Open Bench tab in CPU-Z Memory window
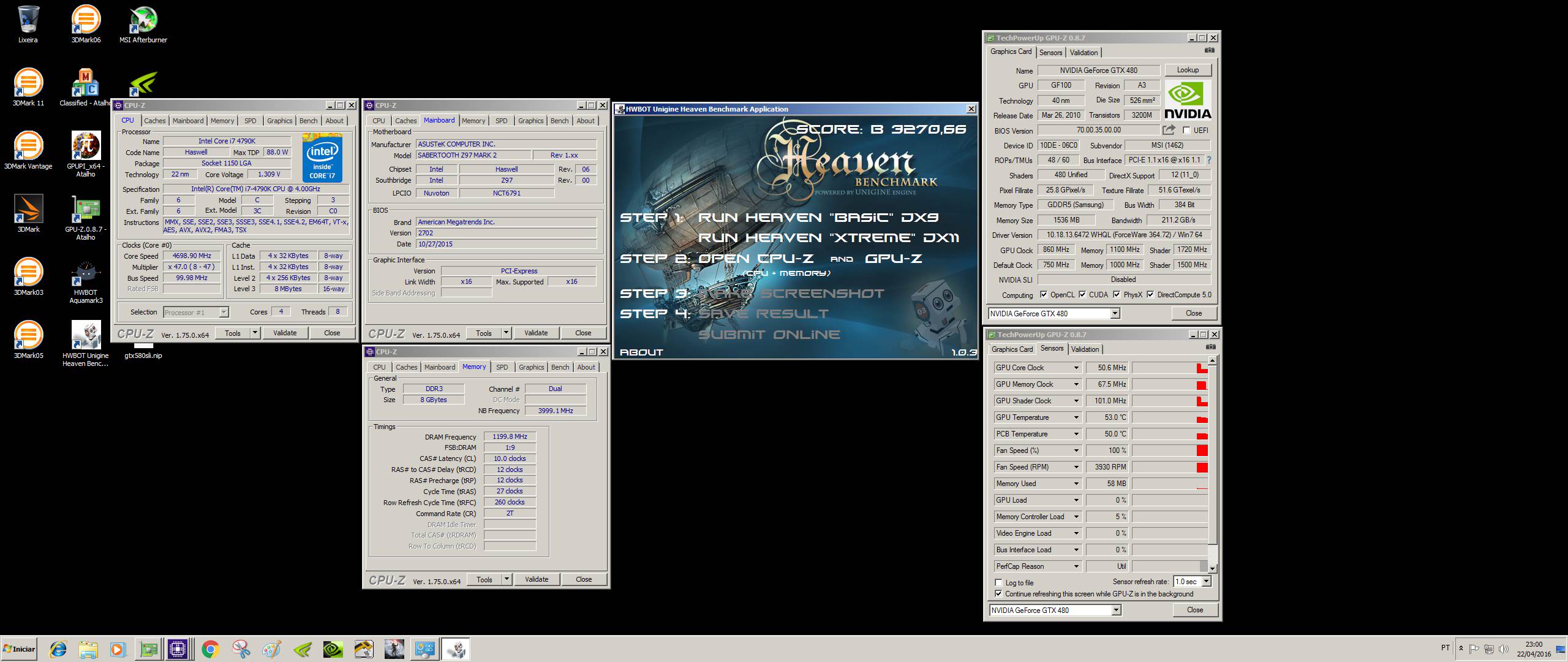The width and height of the screenshot is (1568, 662). coord(560,367)
